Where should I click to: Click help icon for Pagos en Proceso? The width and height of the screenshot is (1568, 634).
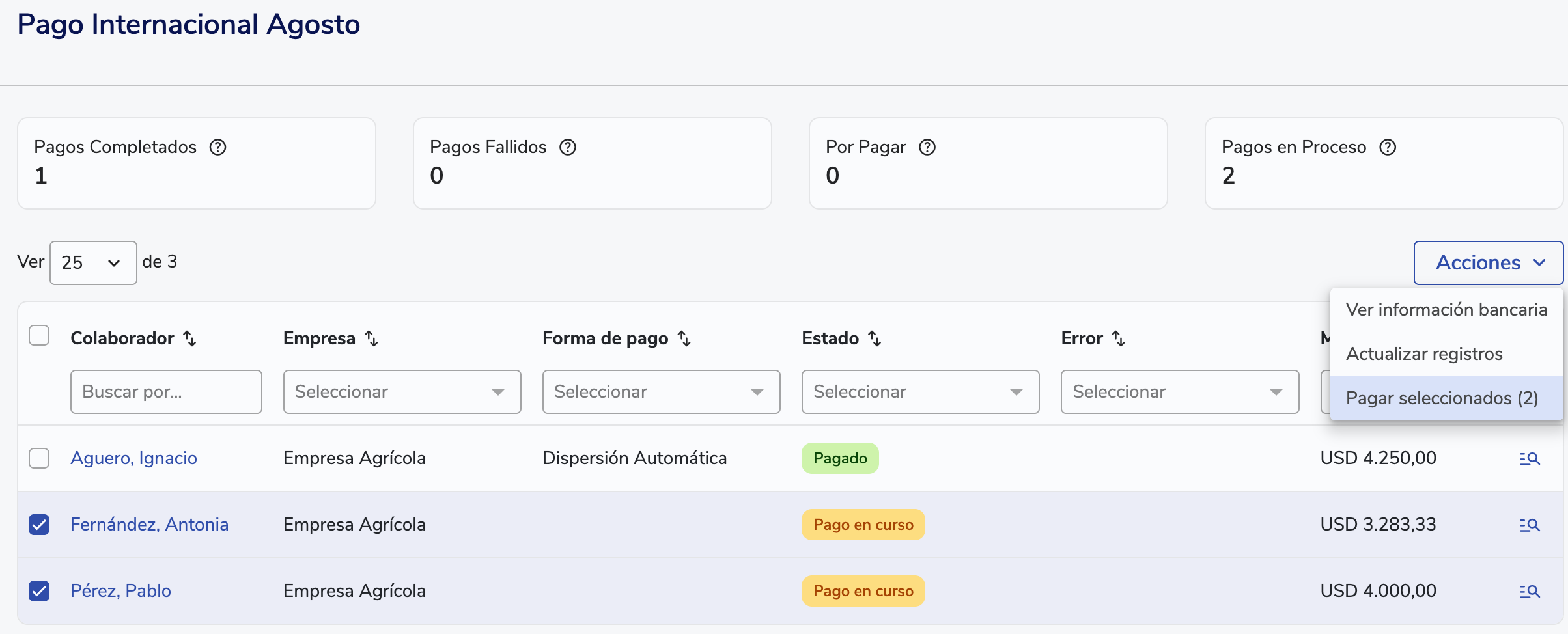click(x=1388, y=147)
